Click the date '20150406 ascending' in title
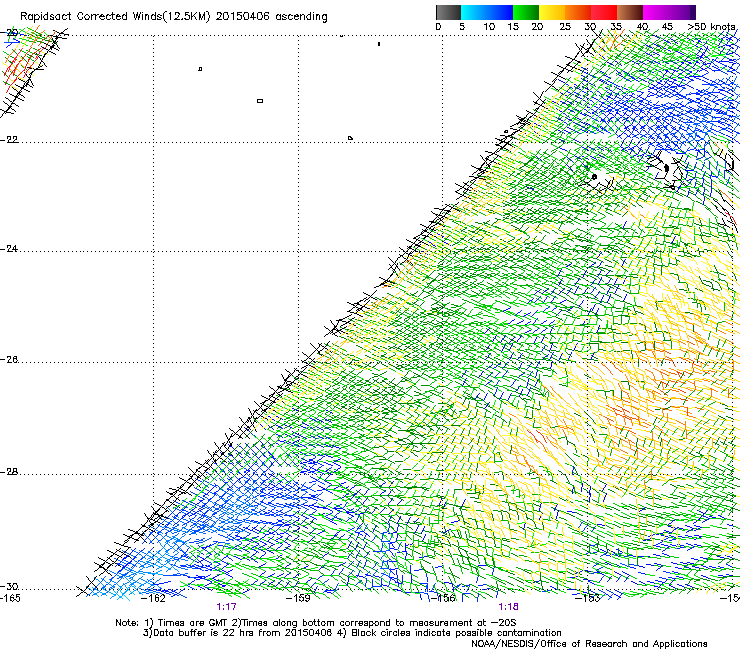The image size is (740, 650). tap(271, 17)
